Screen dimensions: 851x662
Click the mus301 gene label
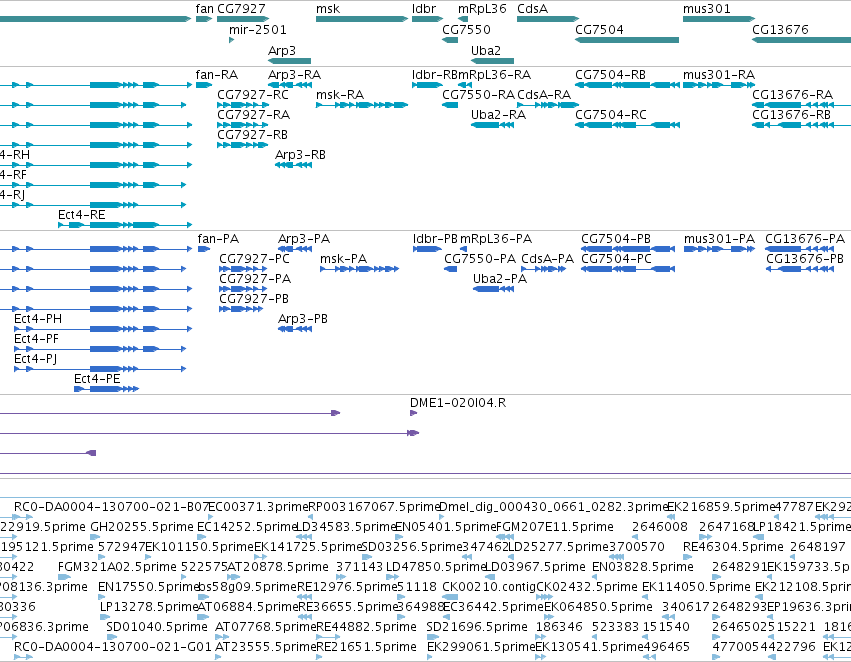pos(707,9)
